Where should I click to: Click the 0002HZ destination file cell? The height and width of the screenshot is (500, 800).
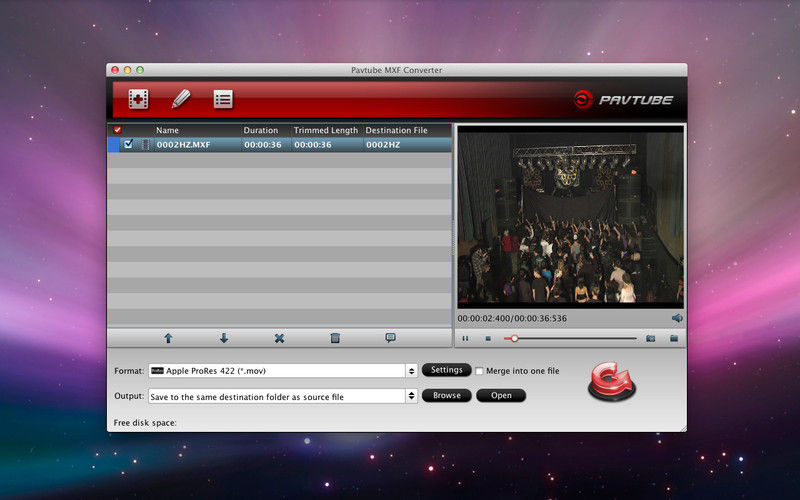point(383,144)
